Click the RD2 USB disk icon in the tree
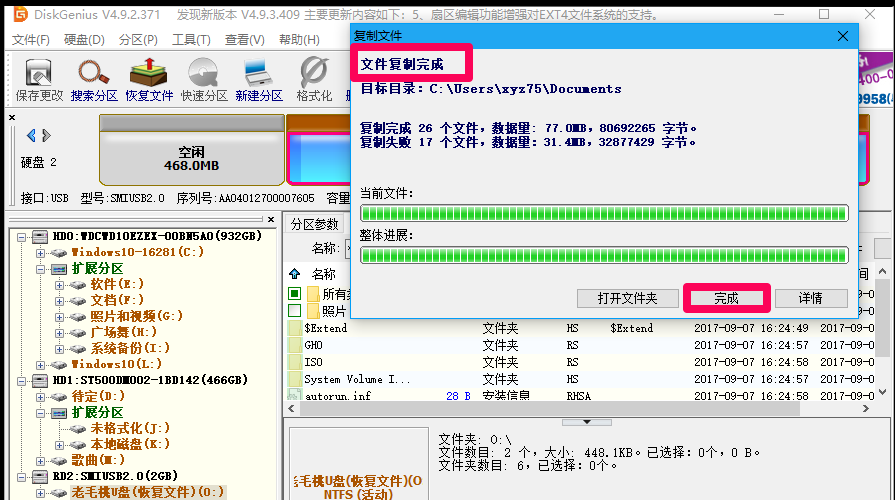Screen dimensions: 895x500 coord(39,476)
